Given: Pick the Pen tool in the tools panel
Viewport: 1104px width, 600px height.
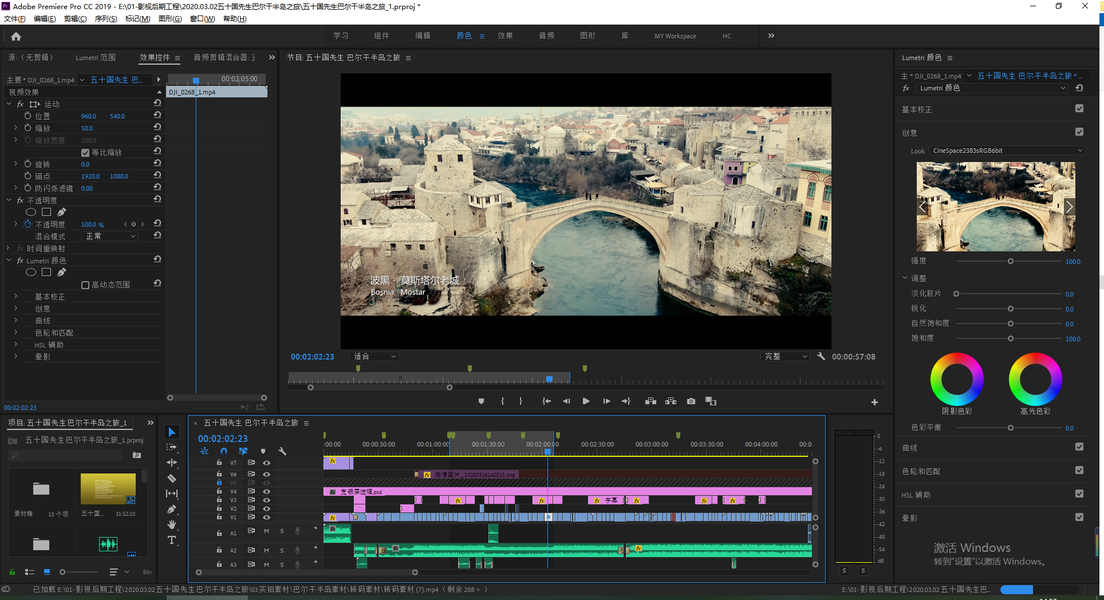Looking at the screenshot, I should (x=172, y=509).
